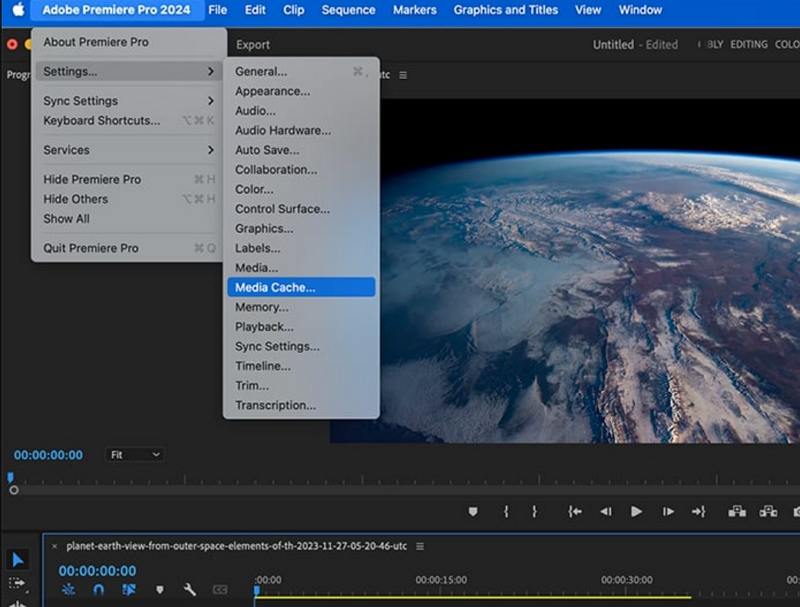This screenshot has height=607, width=800.
Task: Click the Add Marker icon in Program Monitor
Action: (473, 511)
